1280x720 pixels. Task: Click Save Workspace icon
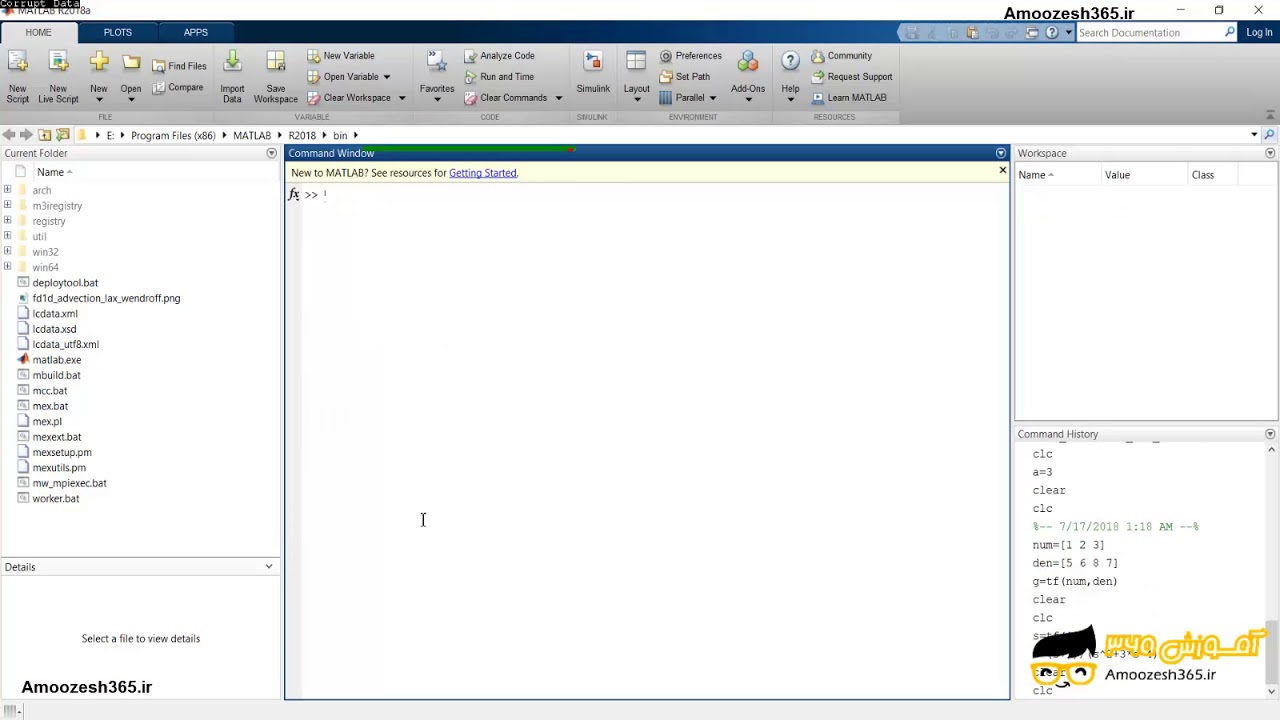pyautogui.click(x=275, y=63)
